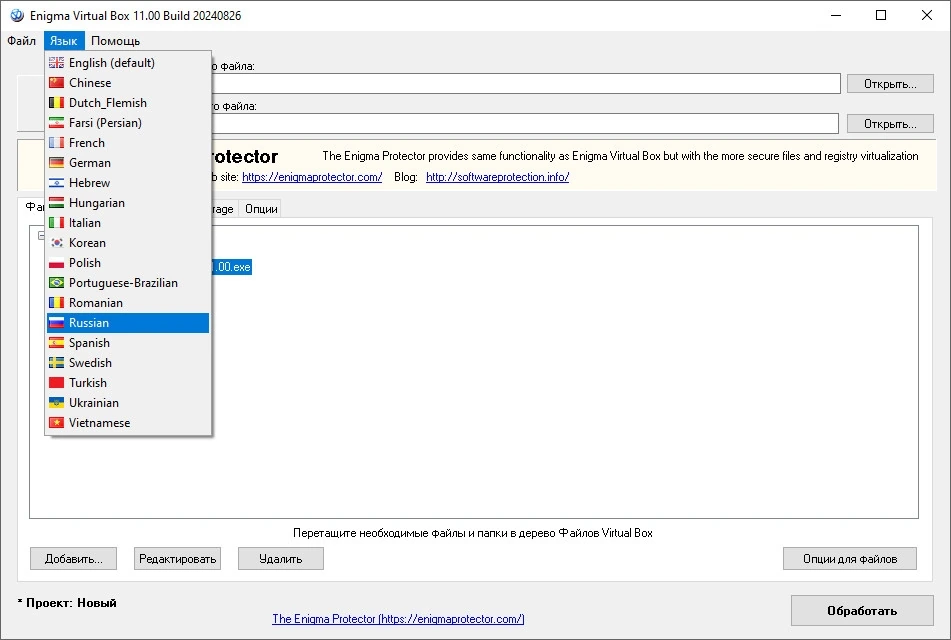
Task: Click the Romanian flag icon
Action: (56, 303)
